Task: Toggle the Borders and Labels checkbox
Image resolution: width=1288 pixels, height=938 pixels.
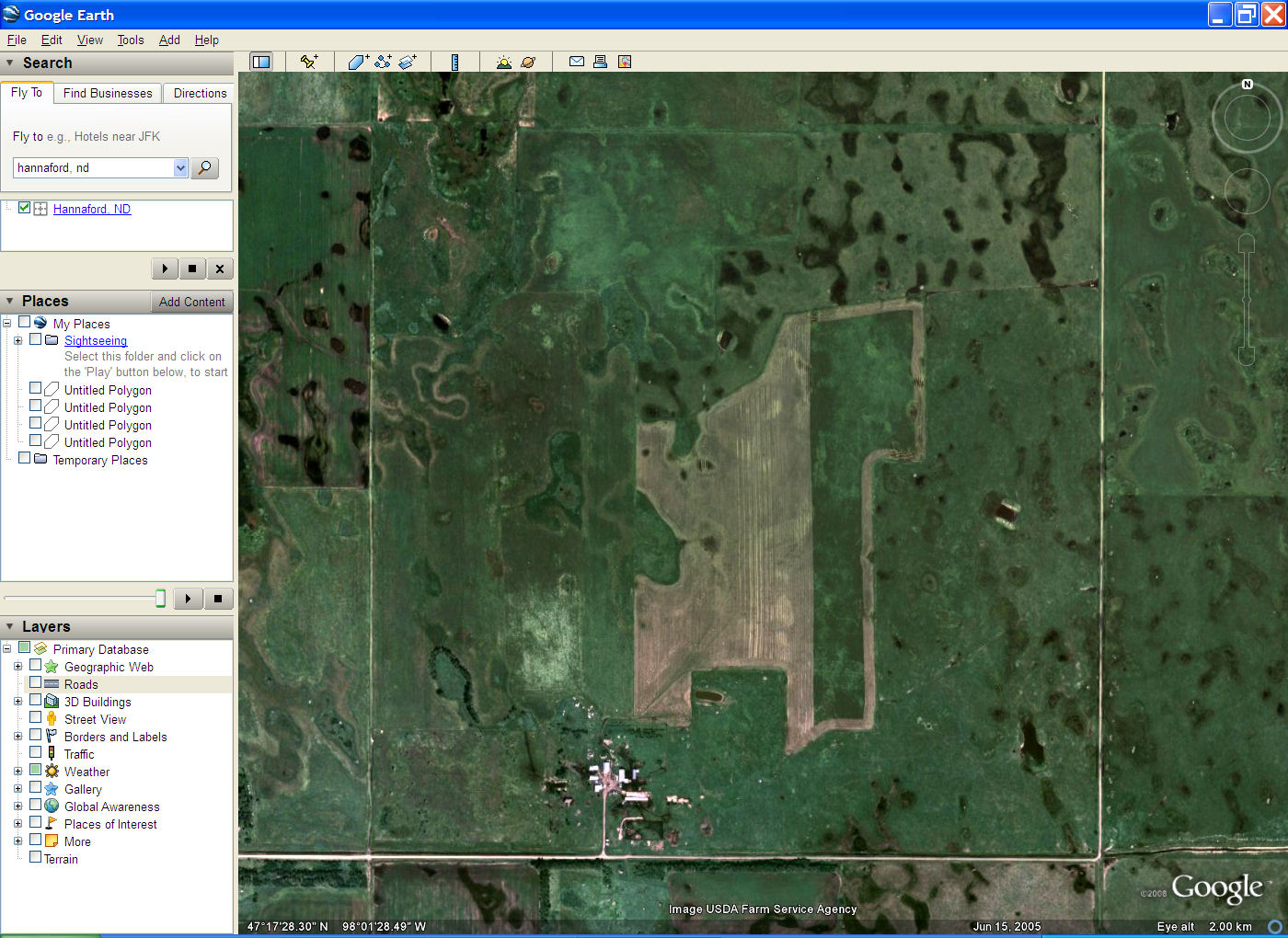Action: click(x=35, y=736)
